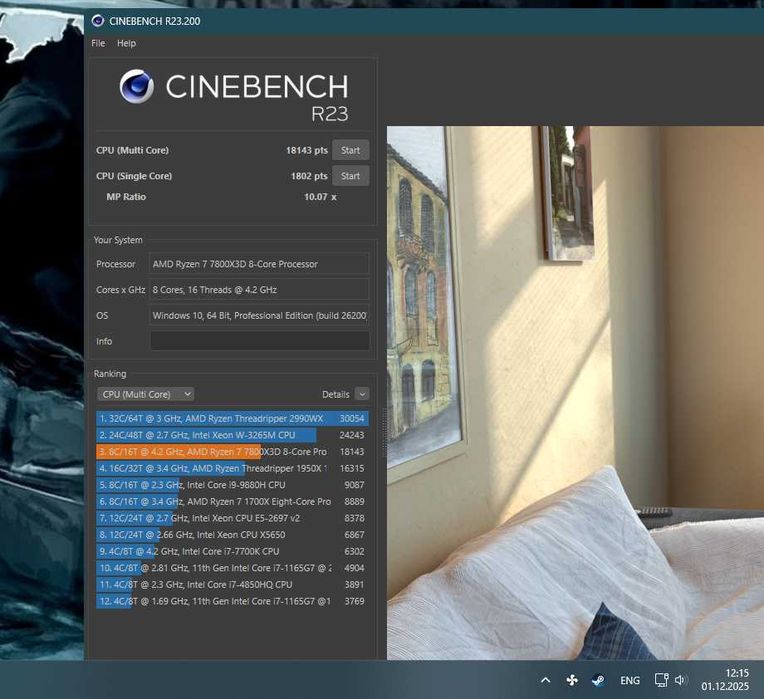
Task: Open the File menu
Action: pos(98,43)
